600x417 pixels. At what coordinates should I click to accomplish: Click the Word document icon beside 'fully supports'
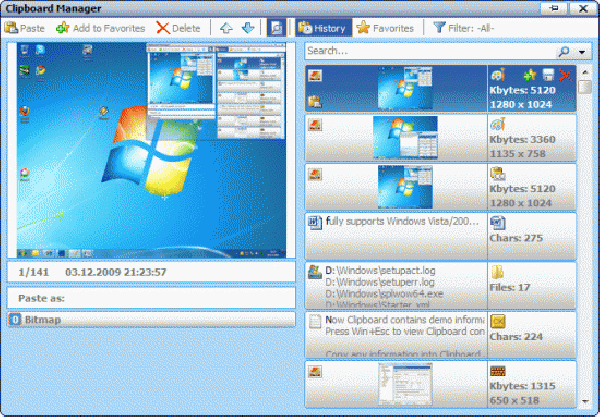[x=315, y=223]
